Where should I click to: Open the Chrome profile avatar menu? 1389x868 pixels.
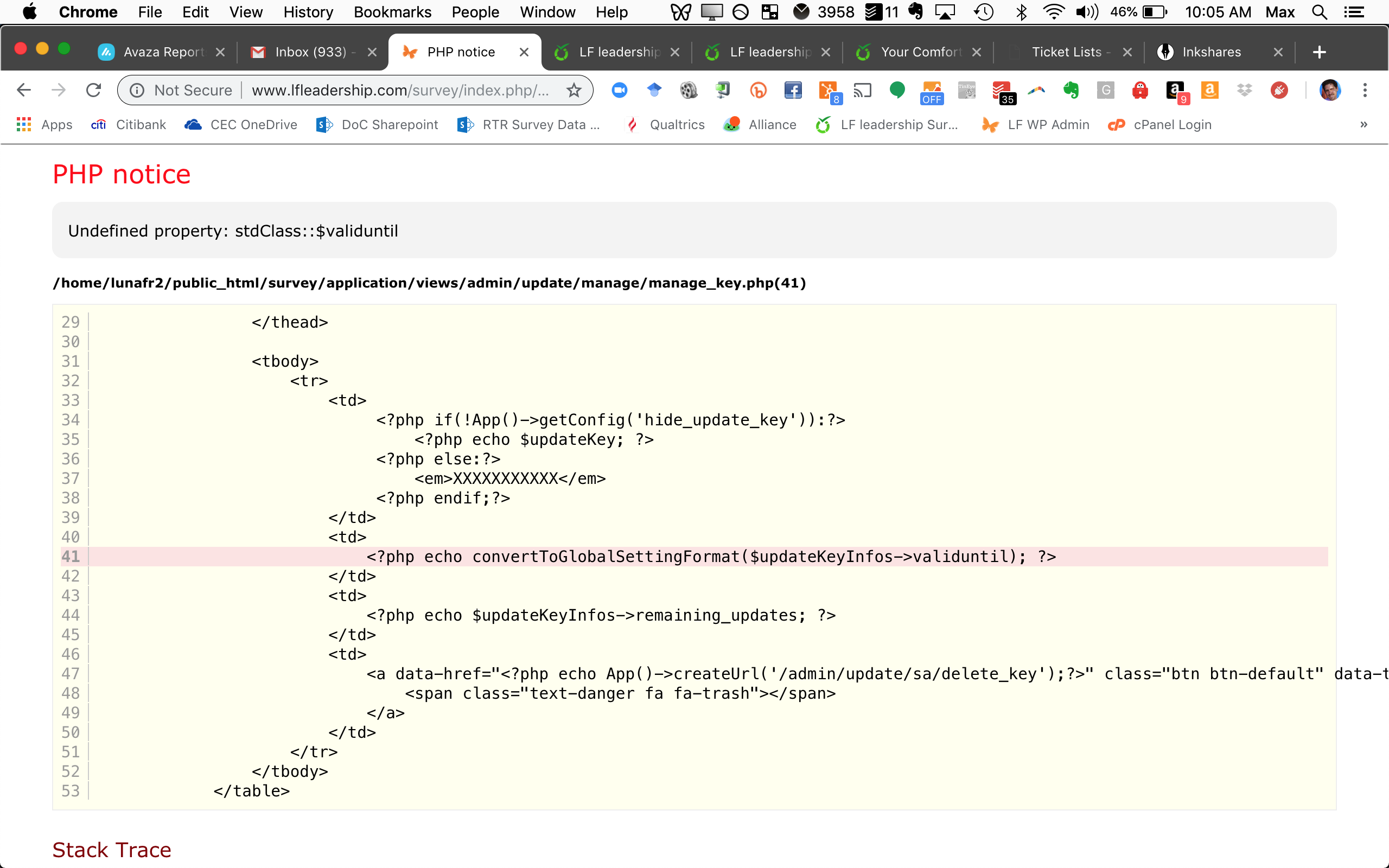(x=1330, y=90)
